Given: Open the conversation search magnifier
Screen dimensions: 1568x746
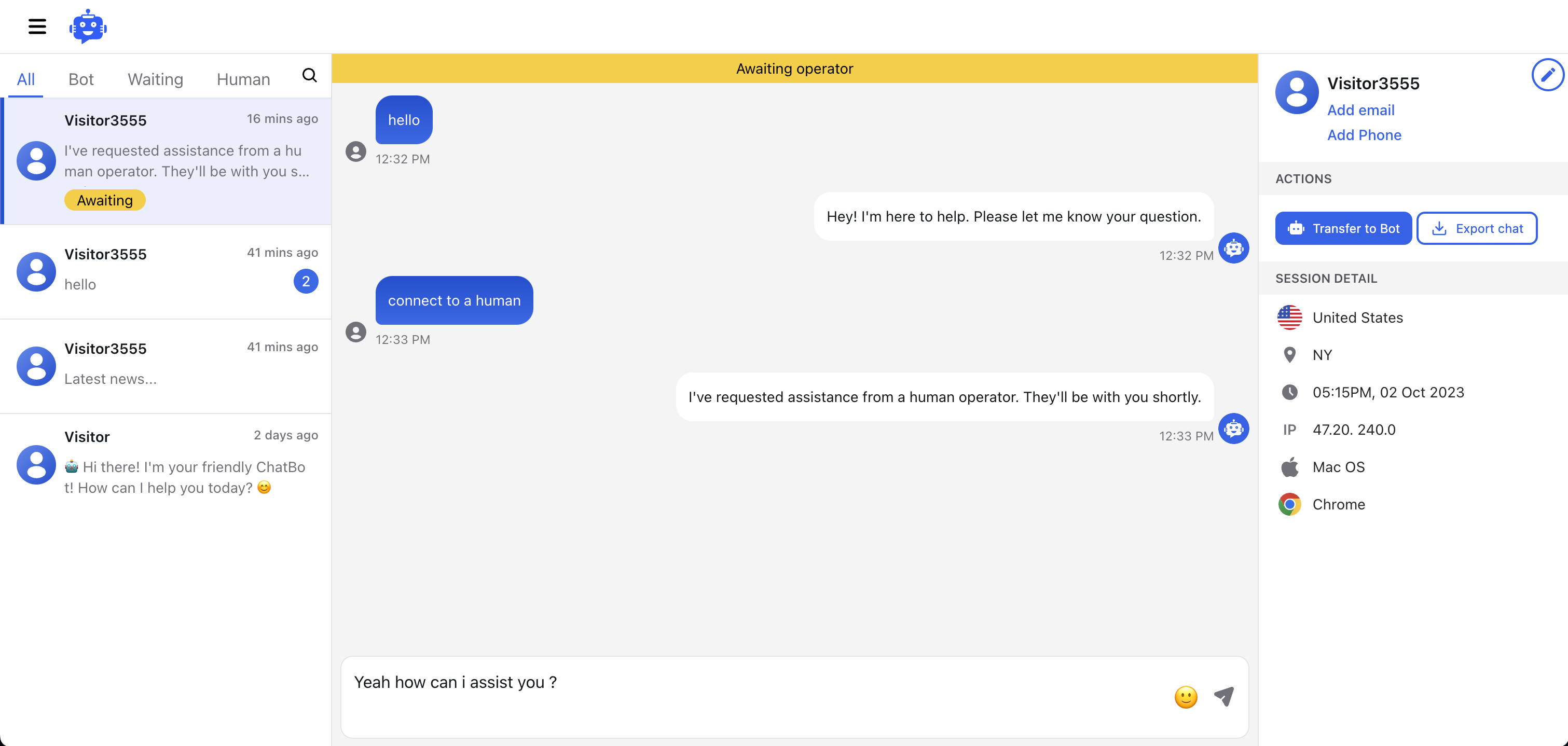Looking at the screenshot, I should [309, 75].
